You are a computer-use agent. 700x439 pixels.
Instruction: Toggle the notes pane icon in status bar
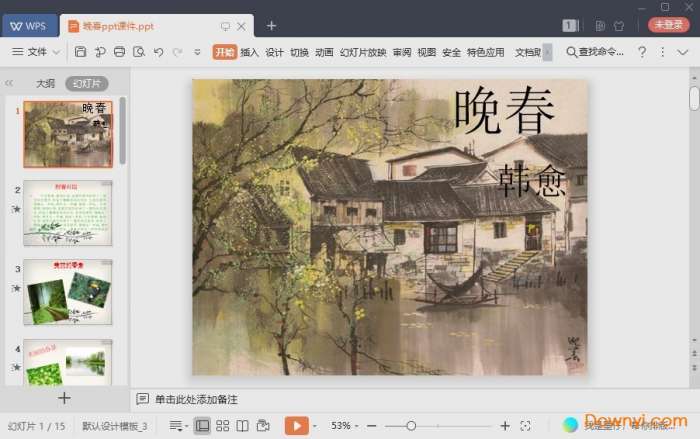(x=176, y=426)
